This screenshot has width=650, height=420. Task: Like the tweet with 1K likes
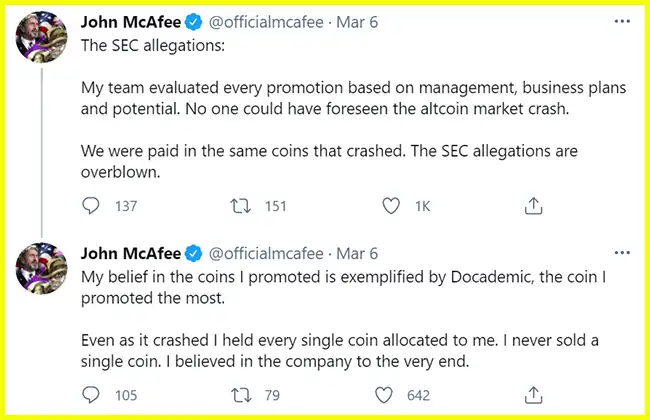tap(393, 206)
